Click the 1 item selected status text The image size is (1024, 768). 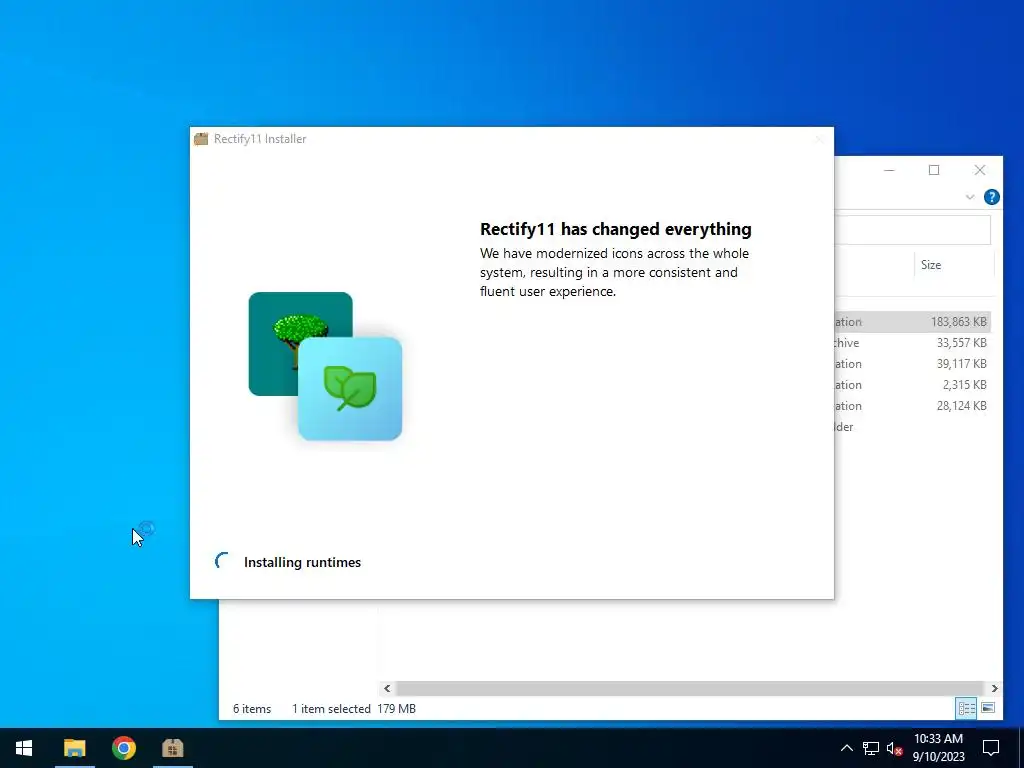pyautogui.click(x=331, y=709)
